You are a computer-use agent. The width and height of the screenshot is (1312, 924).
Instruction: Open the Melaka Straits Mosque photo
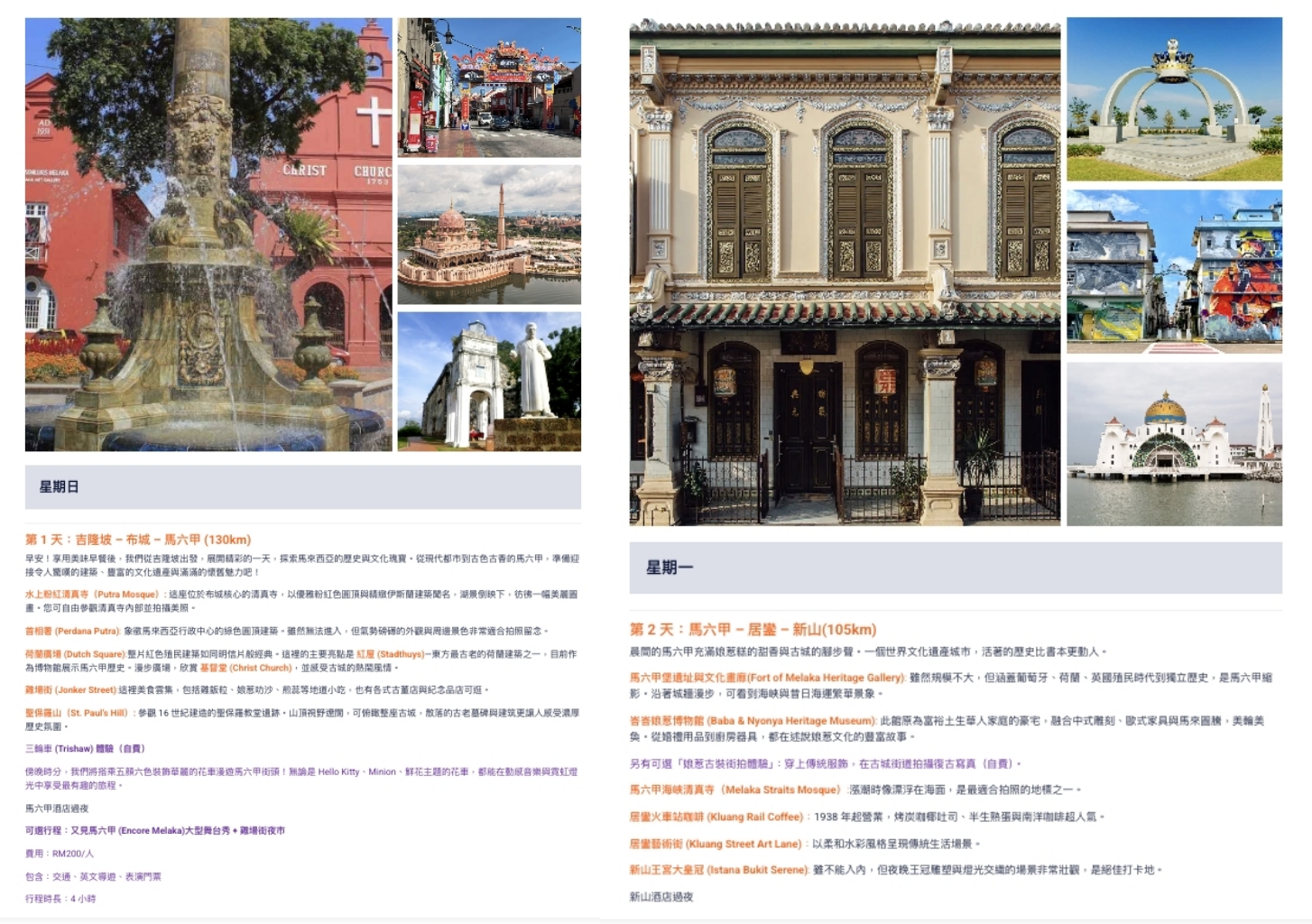(1174, 444)
